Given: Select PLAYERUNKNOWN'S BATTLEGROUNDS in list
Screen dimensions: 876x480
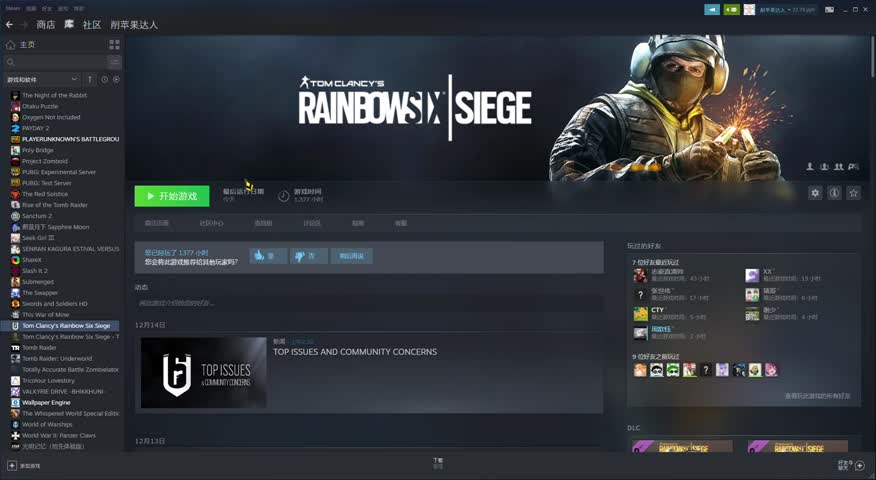Looking at the screenshot, I should point(70,139).
